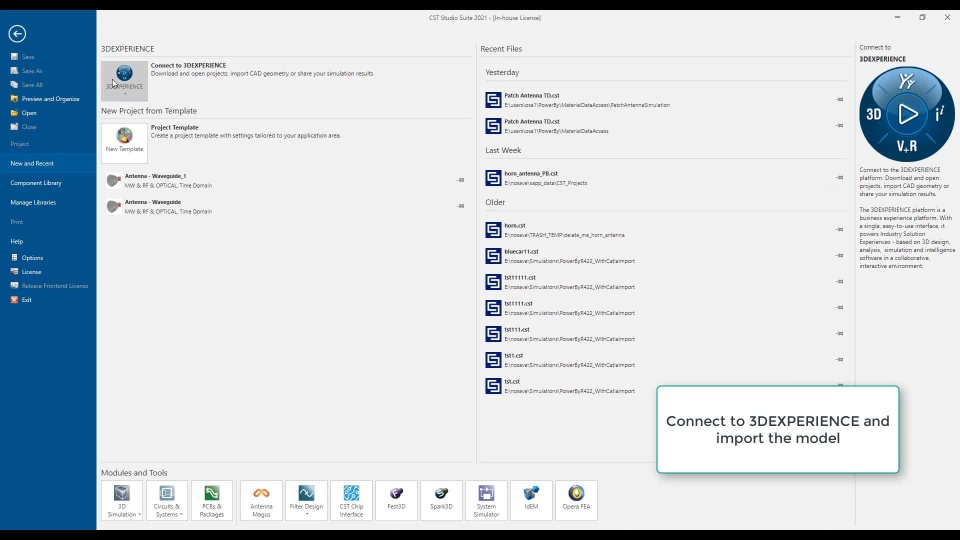Open bluecar11.cst recent file
The image size is (960, 540).
665,256
